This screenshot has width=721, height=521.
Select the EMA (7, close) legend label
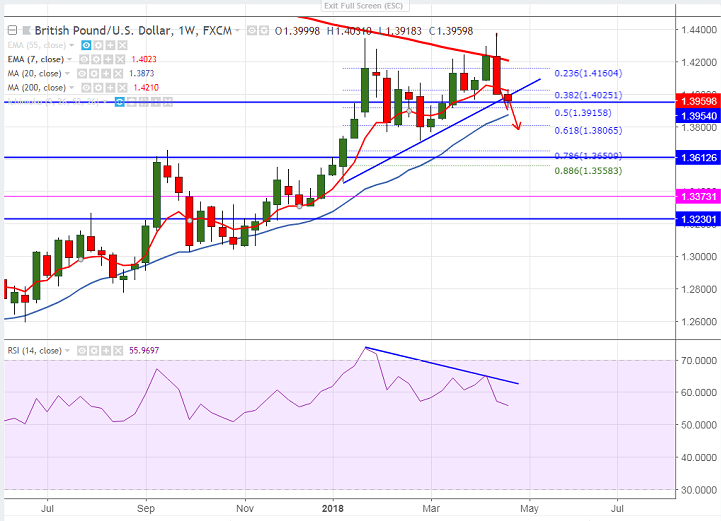35,59
